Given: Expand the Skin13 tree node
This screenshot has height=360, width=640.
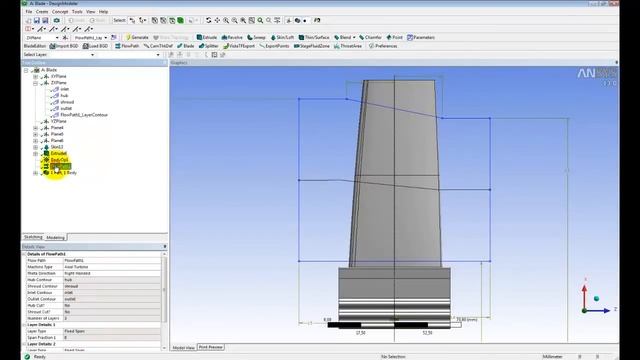Looking at the screenshot, I should click(36, 147).
